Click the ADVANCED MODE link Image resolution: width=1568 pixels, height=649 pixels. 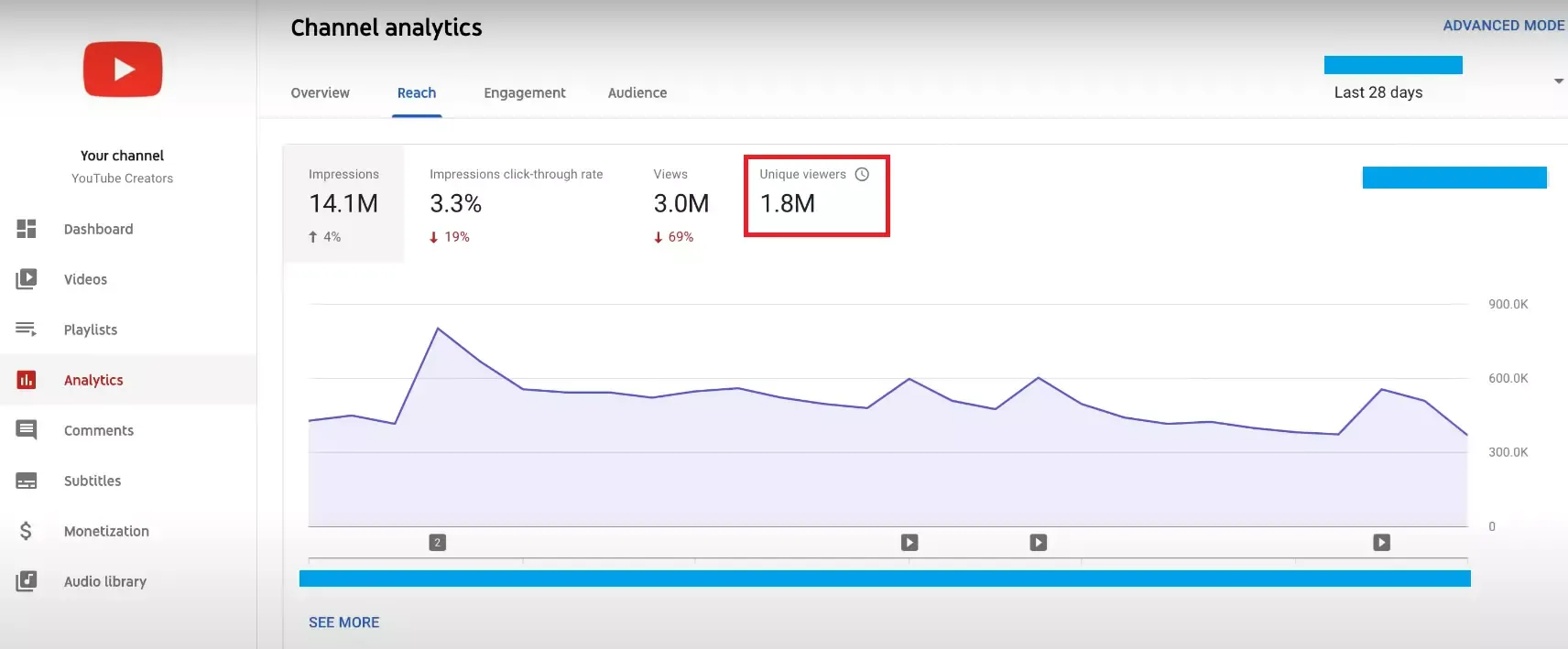tap(1503, 26)
